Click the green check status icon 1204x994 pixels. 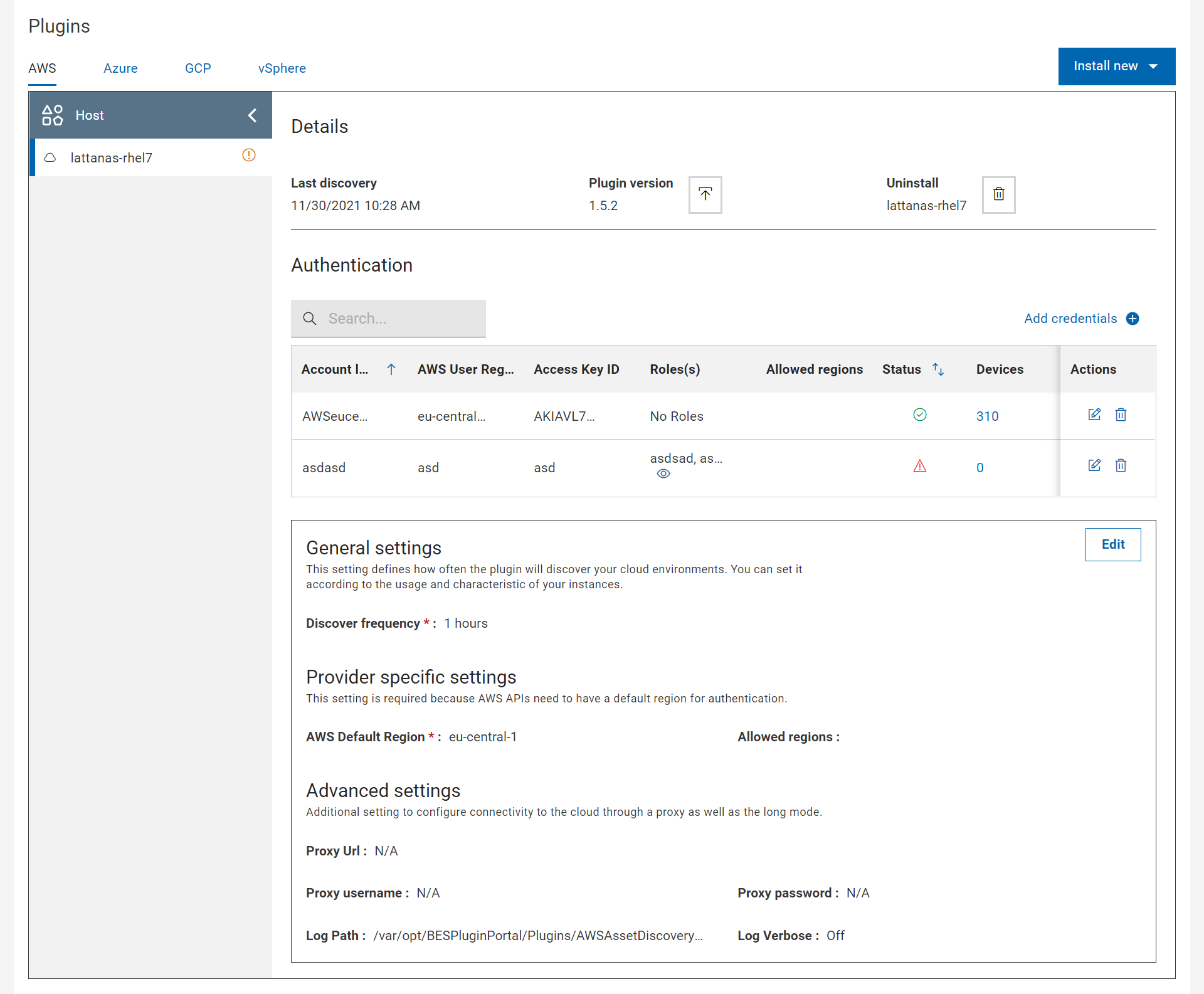(919, 415)
